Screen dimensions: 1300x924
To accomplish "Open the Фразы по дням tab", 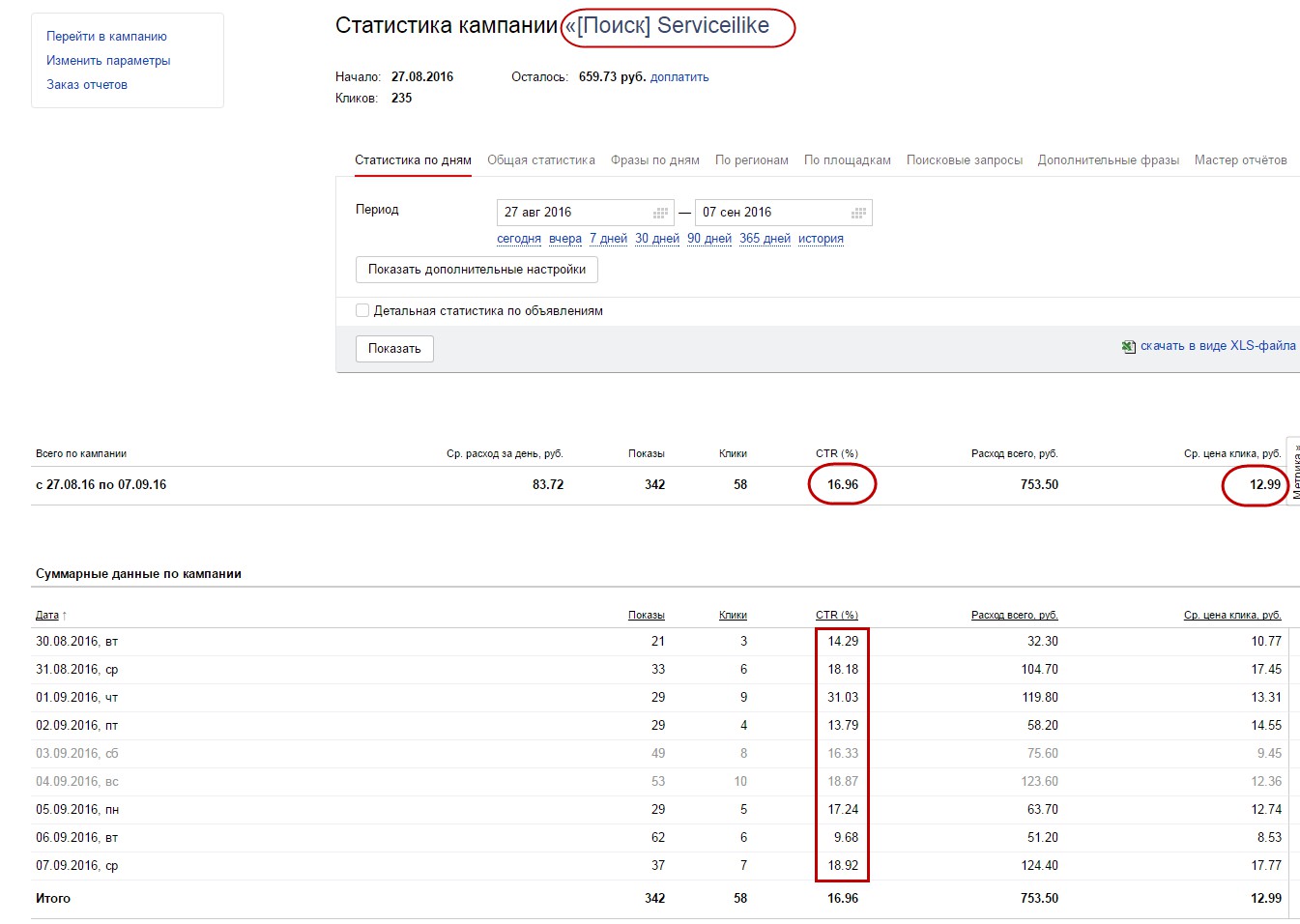I will [x=655, y=160].
